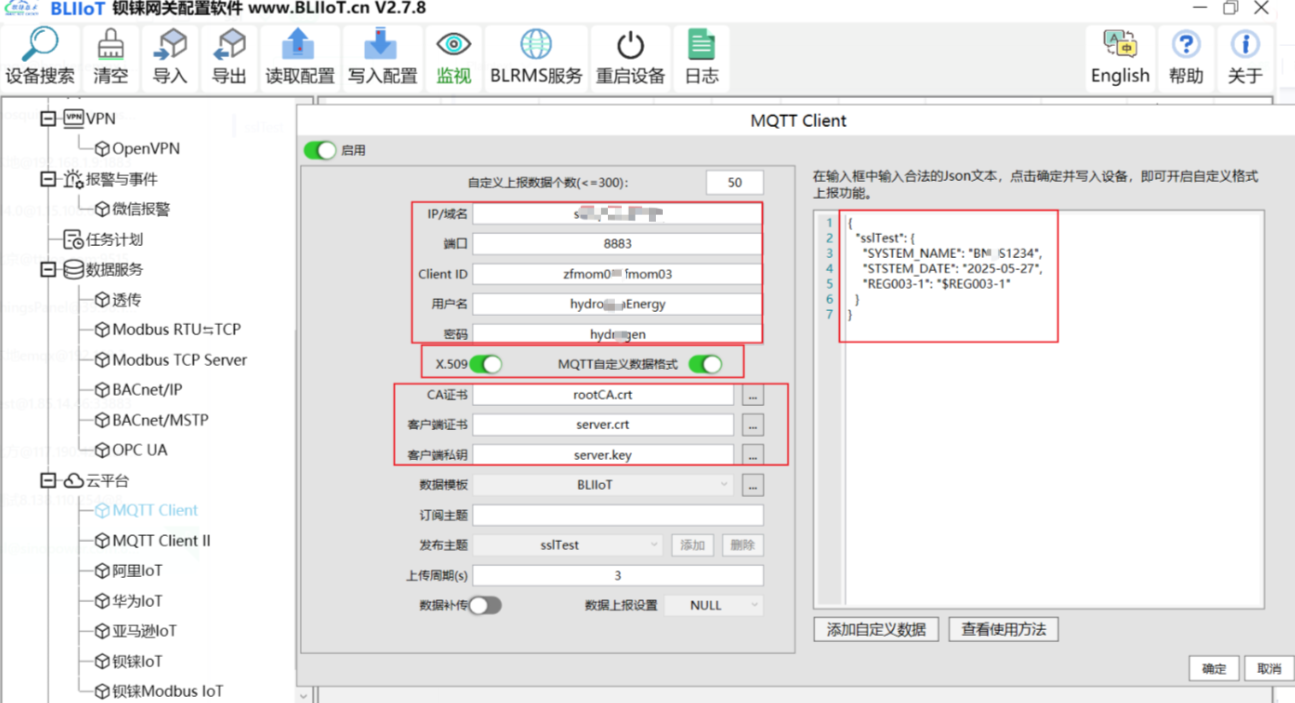Click the 导入 import icon

point(170,57)
